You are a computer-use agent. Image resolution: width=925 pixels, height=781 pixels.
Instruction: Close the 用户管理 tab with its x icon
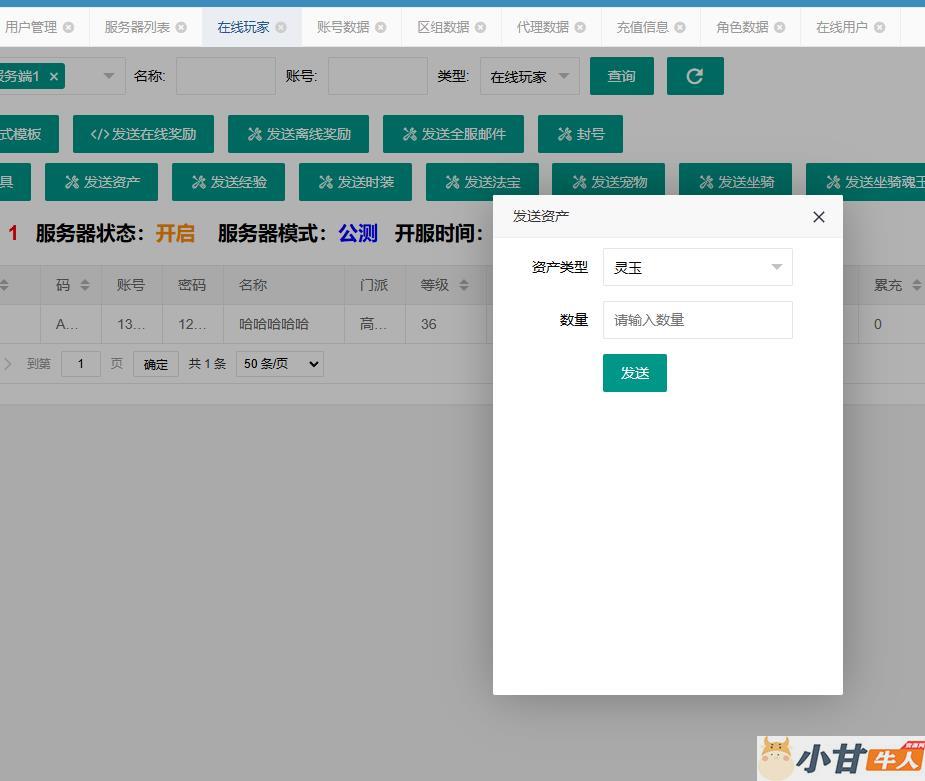[x=68, y=28]
